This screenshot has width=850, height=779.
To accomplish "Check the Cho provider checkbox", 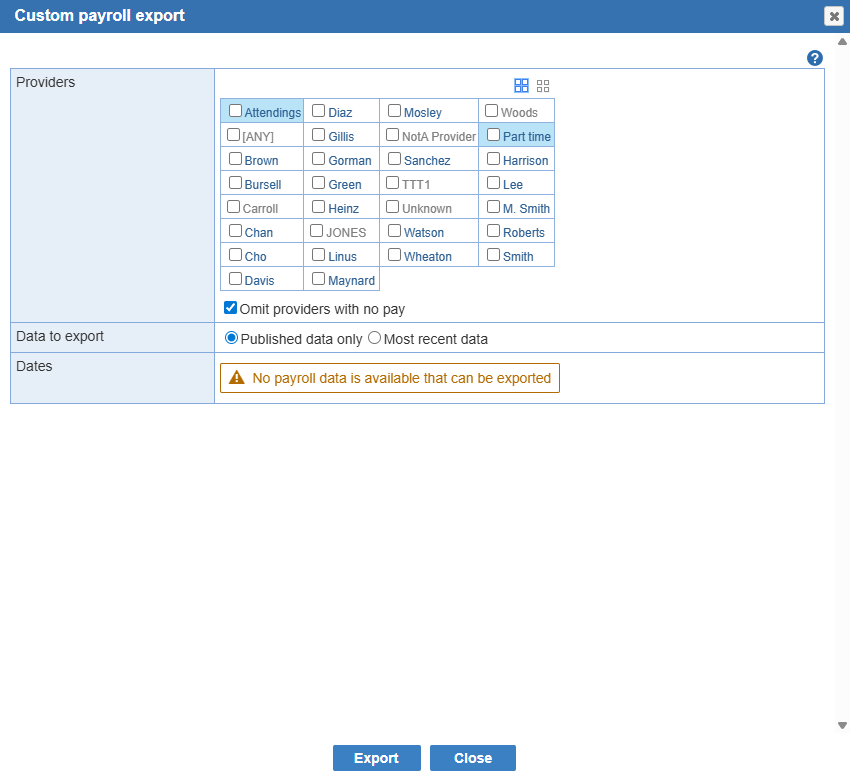I will tap(235, 255).
